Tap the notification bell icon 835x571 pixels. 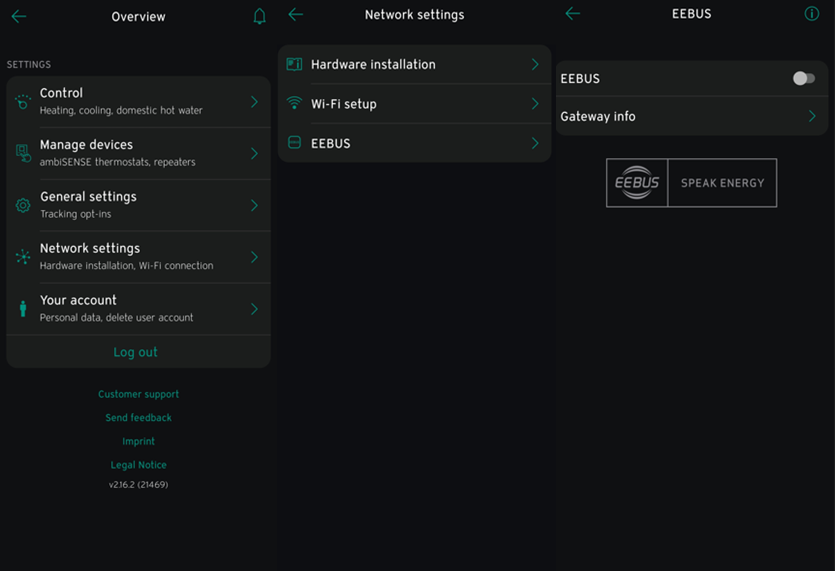259,17
